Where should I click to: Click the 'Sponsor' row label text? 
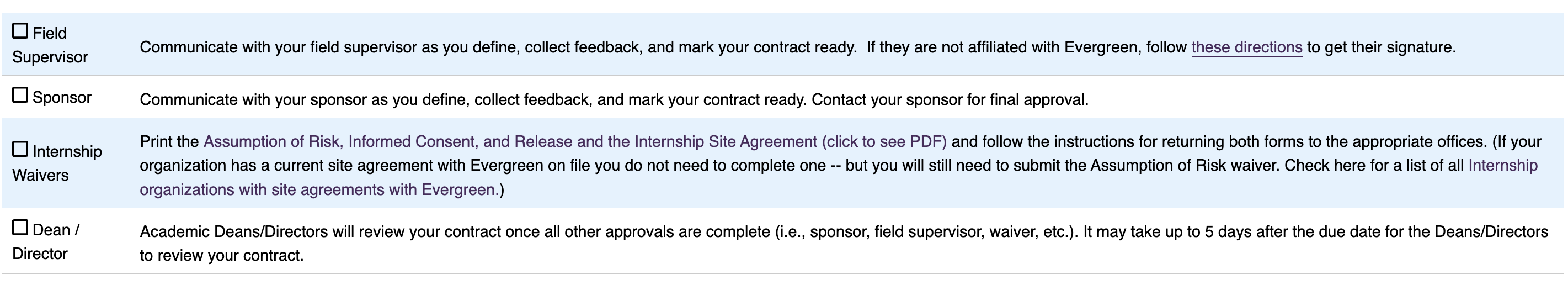coord(61,97)
